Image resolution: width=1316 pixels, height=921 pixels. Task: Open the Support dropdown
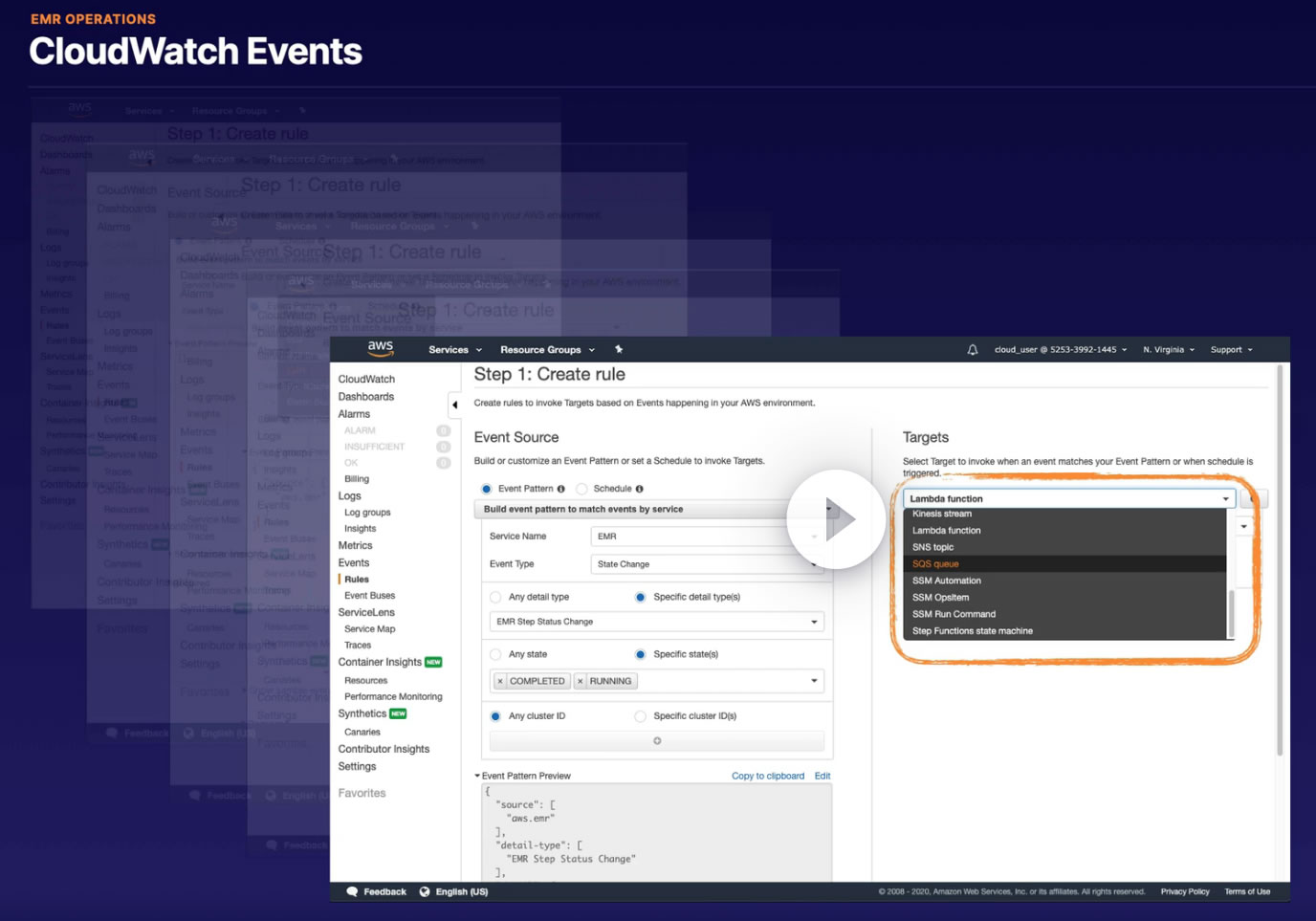pyautogui.click(x=1232, y=350)
